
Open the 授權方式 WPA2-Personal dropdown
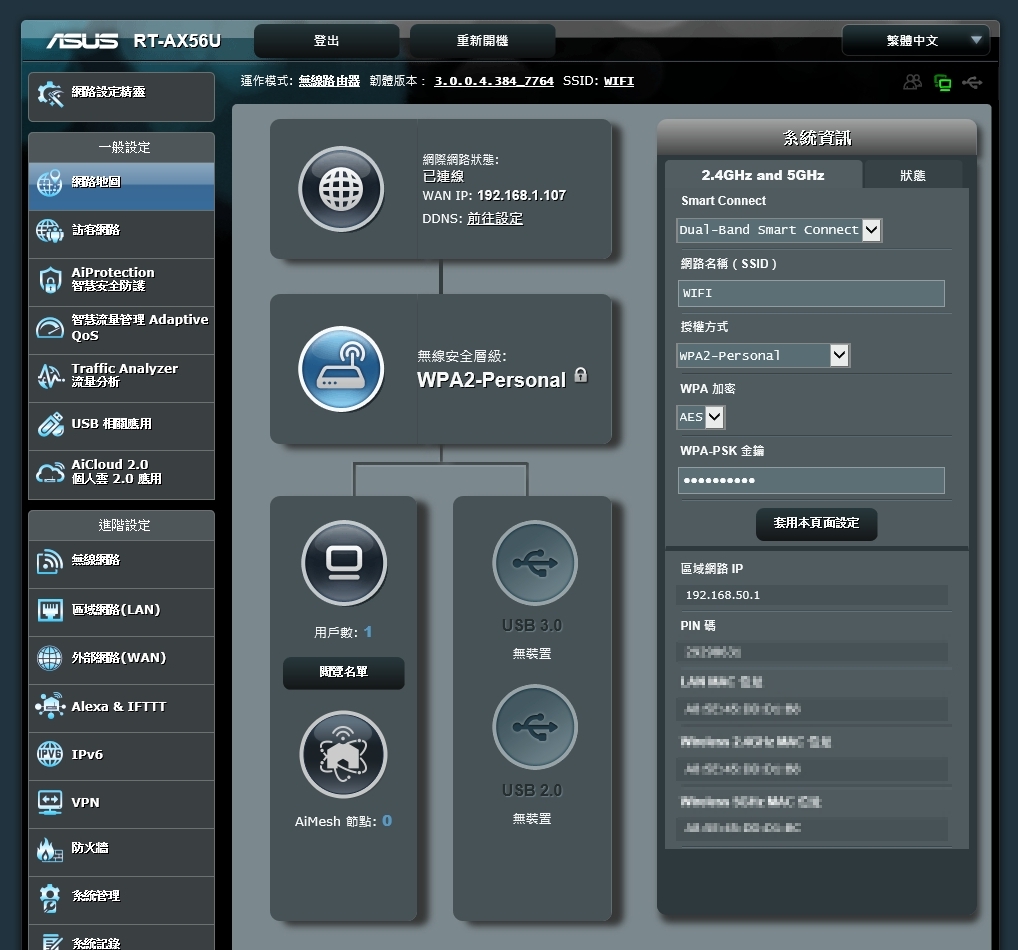click(x=763, y=355)
